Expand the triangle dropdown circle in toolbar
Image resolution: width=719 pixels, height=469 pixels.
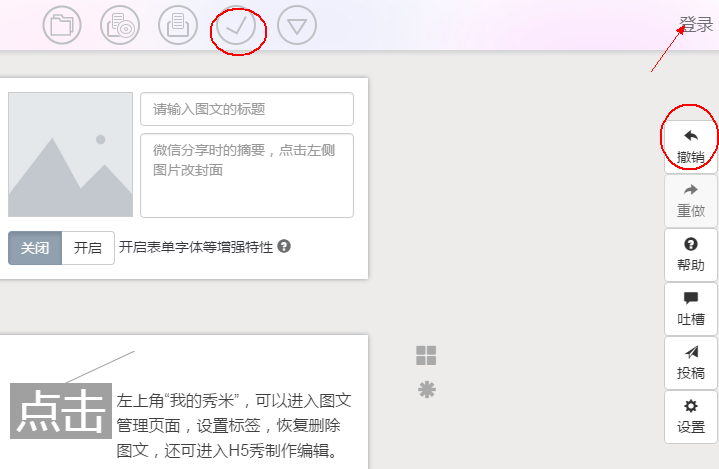pyautogui.click(x=297, y=25)
